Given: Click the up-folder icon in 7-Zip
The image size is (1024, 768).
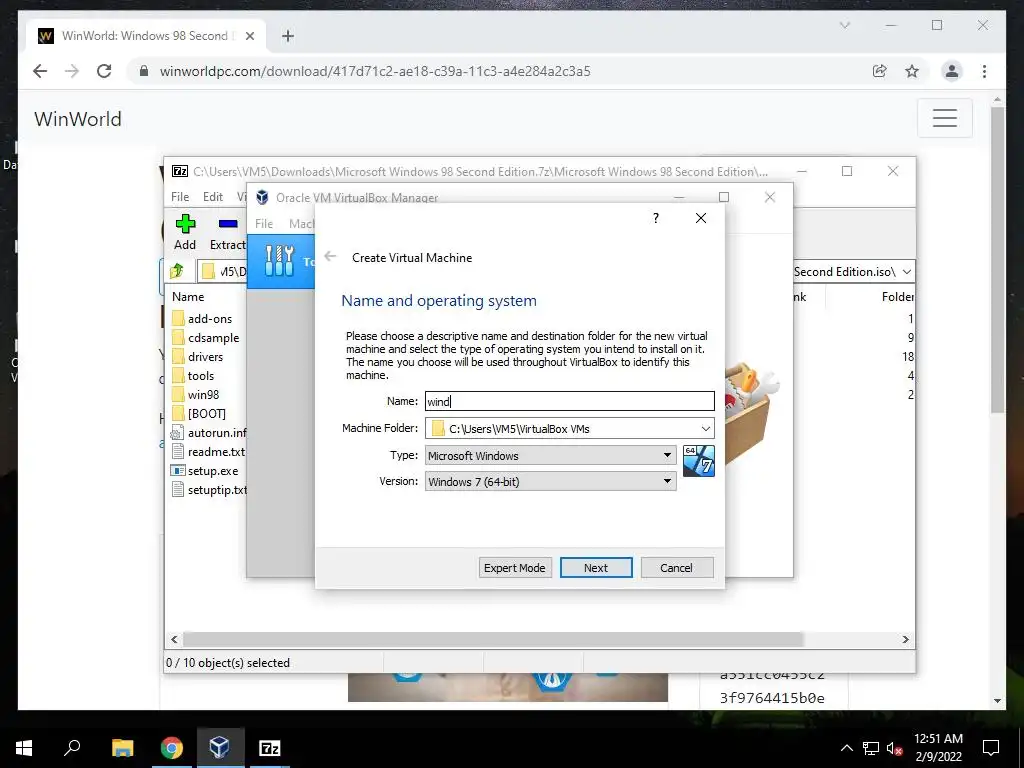Looking at the screenshot, I should (x=177, y=271).
